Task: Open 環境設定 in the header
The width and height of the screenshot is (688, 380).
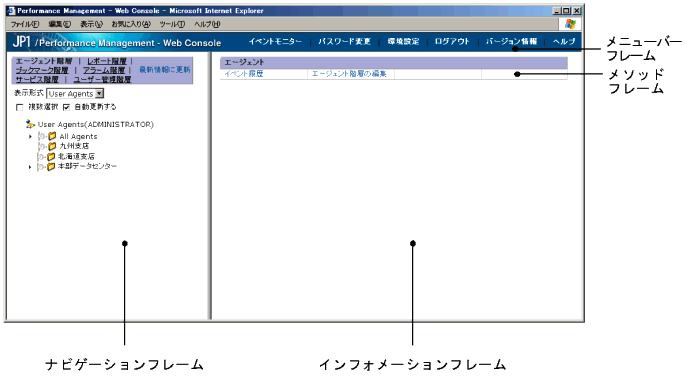Action: coord(403,41)
